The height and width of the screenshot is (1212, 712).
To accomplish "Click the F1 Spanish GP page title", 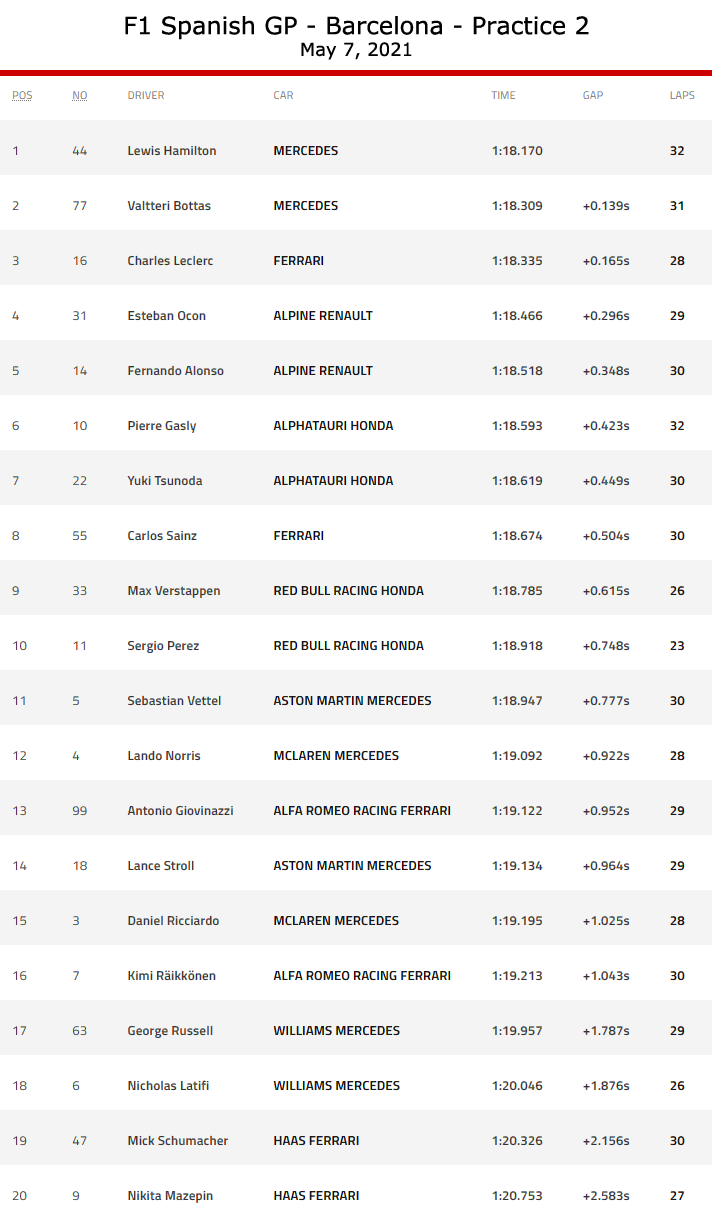I will (x=356, y=26).
